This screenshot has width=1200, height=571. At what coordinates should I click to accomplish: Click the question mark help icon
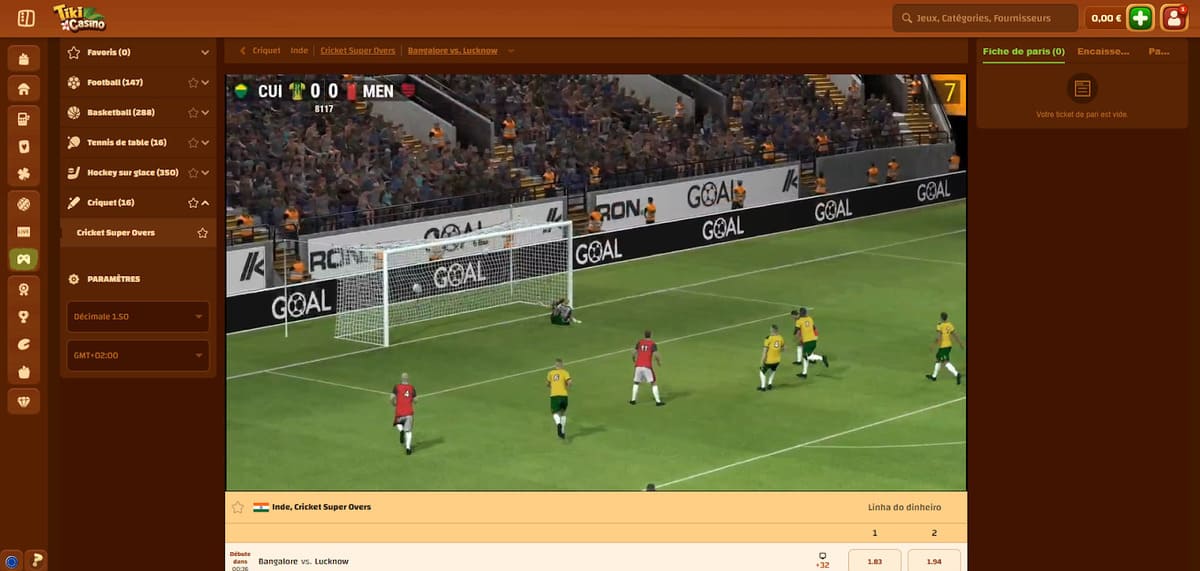(38, 560)
